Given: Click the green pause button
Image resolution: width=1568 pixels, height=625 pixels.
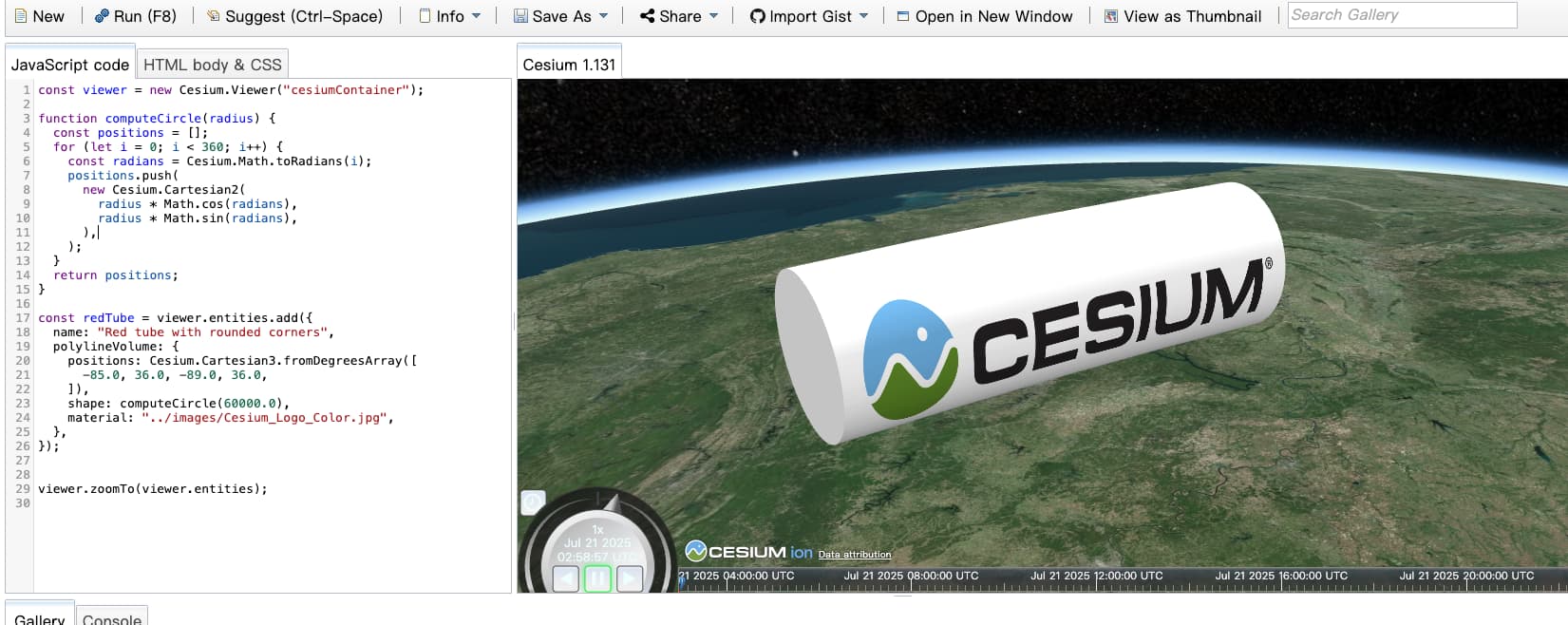Looking at the screenshot, I should tap(597, 578).
